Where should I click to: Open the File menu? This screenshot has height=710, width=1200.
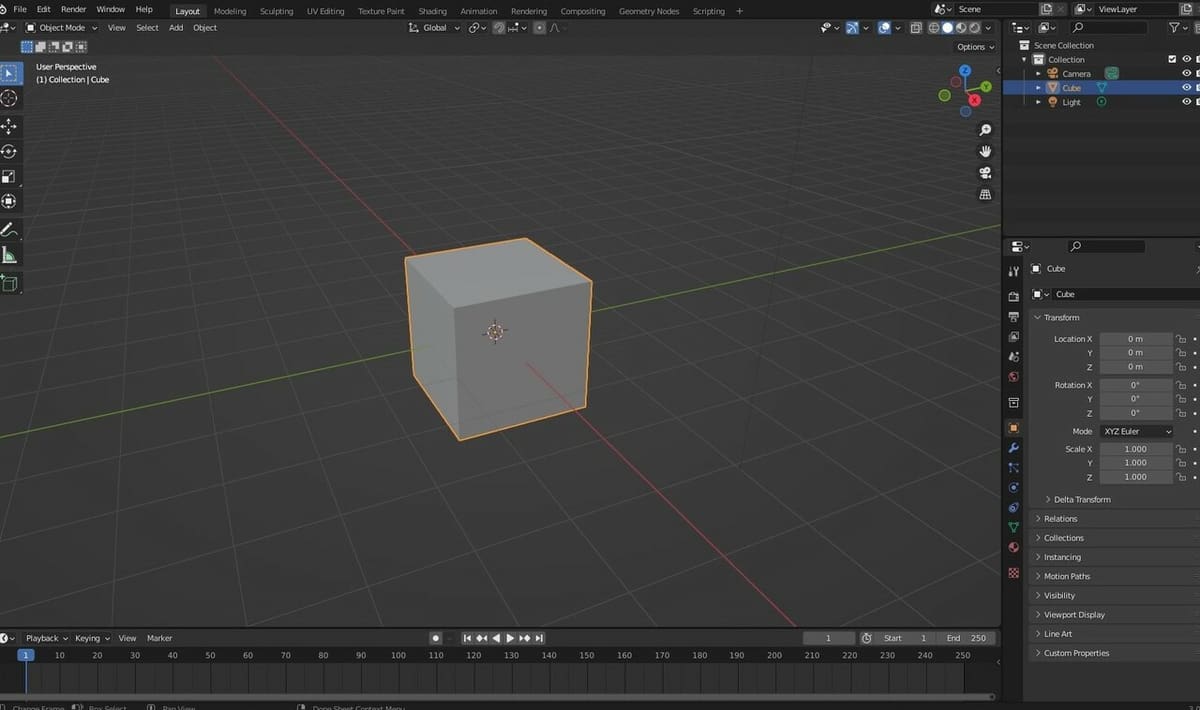click(x=20, y=9)
